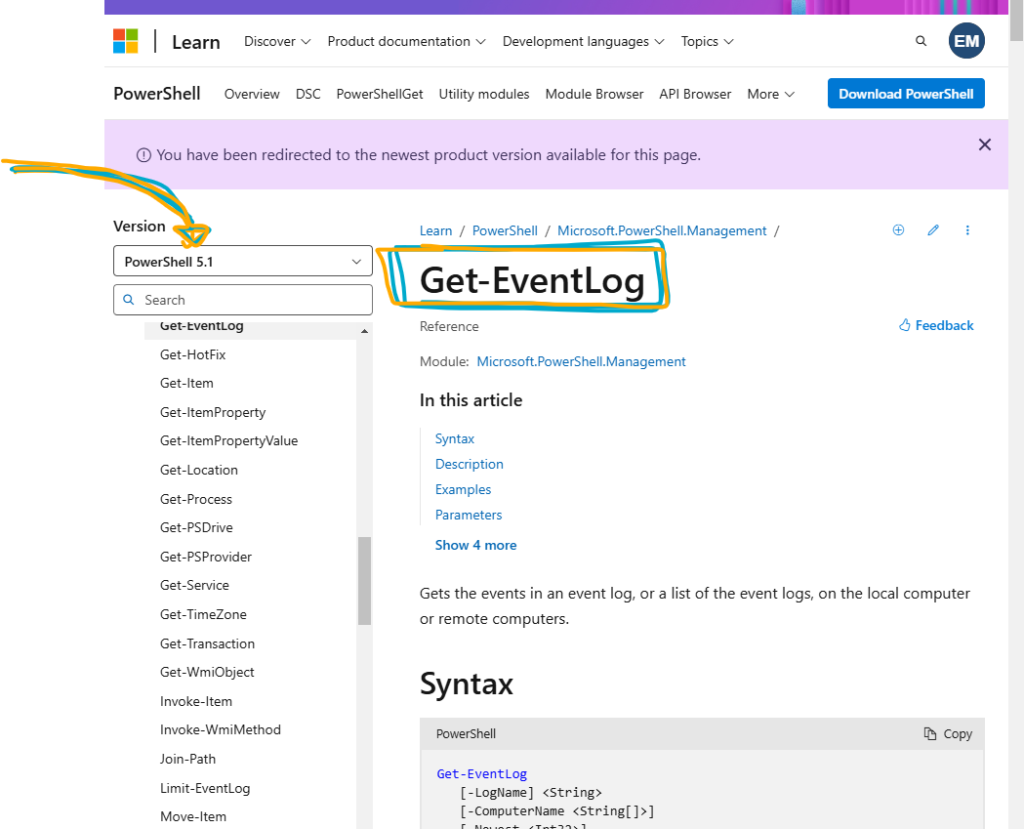1024x829 pixels.
Task: Select Get-PSDrive in the sidebar
Action: tap(197, 528)
